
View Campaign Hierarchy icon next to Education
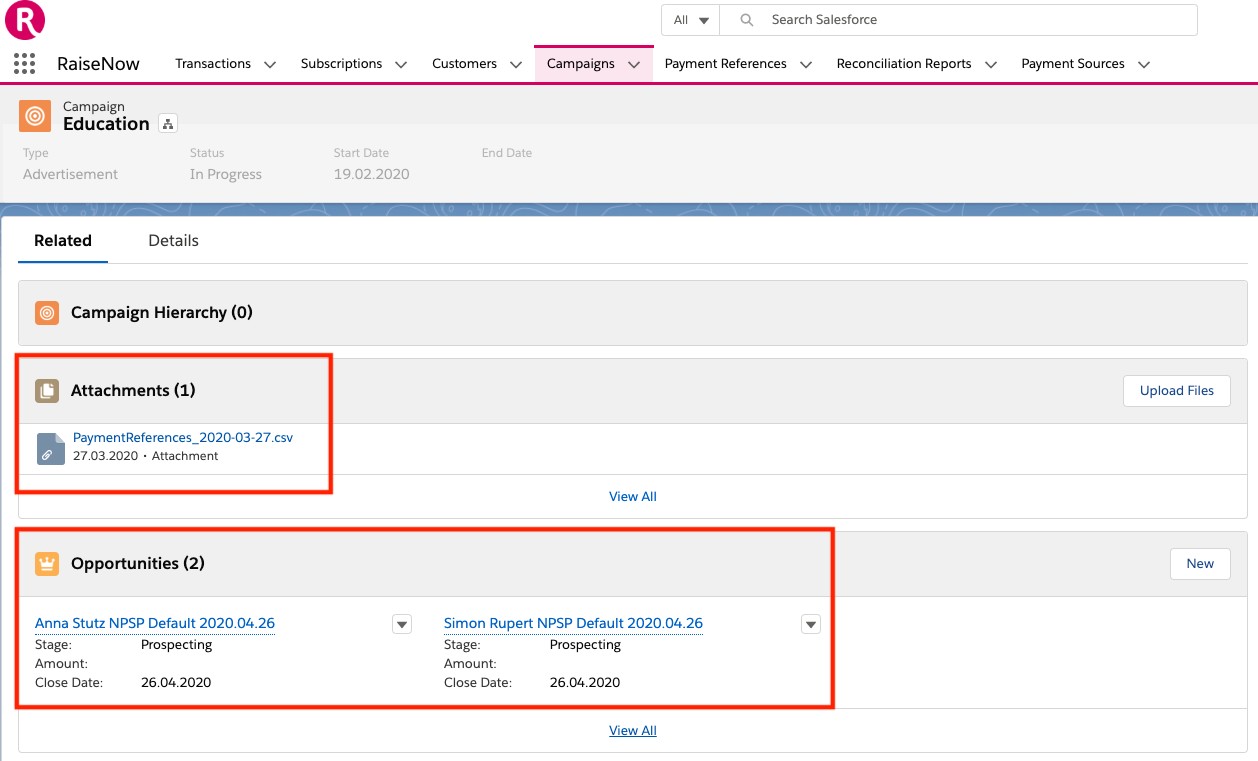pos(168,124)
